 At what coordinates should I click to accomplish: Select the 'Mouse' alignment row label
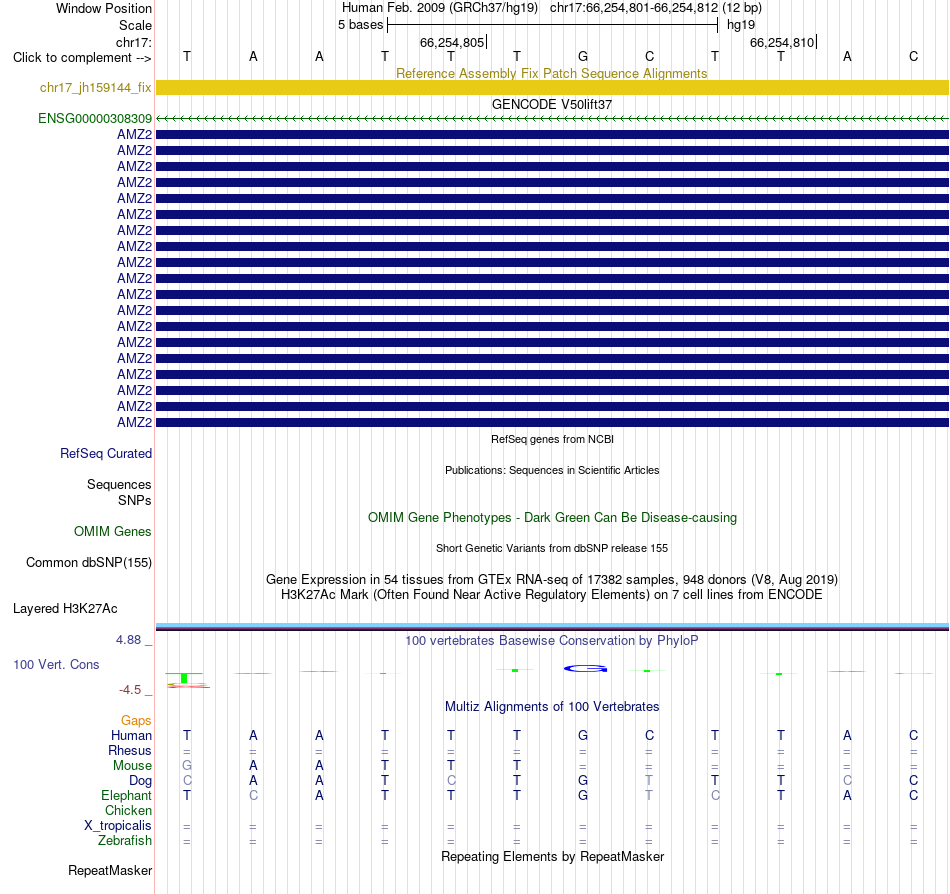(132, 766)
